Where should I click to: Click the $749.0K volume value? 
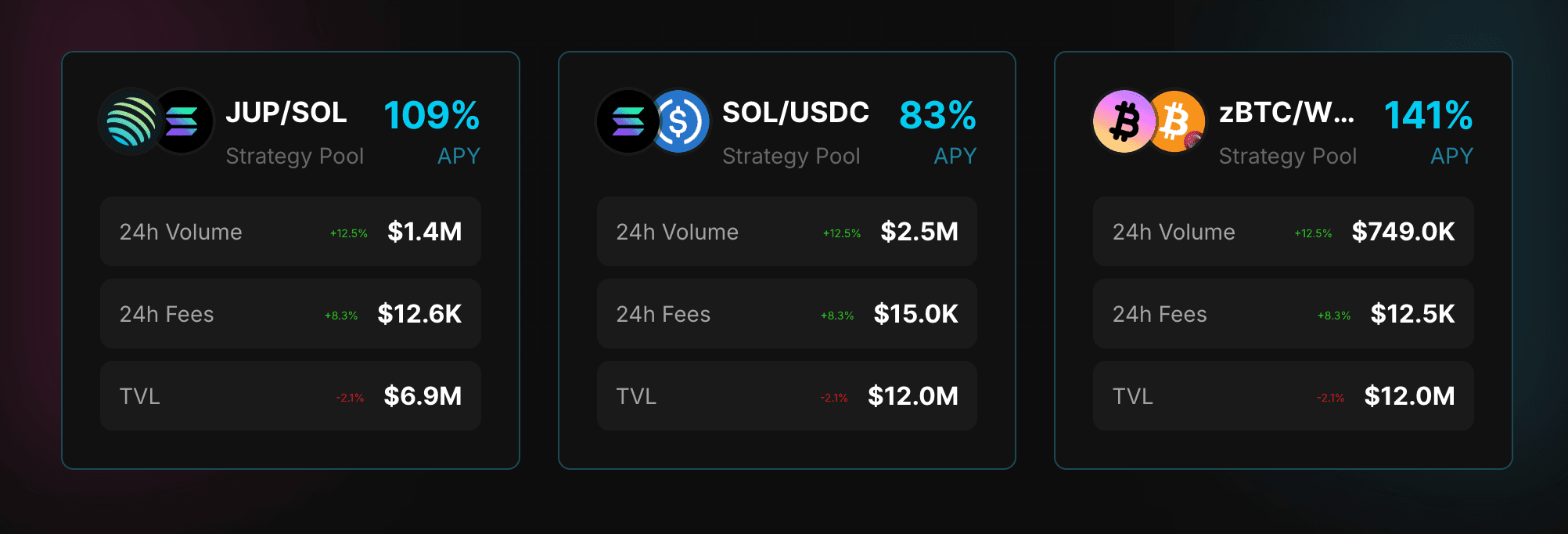click(x=1404, y=232)
